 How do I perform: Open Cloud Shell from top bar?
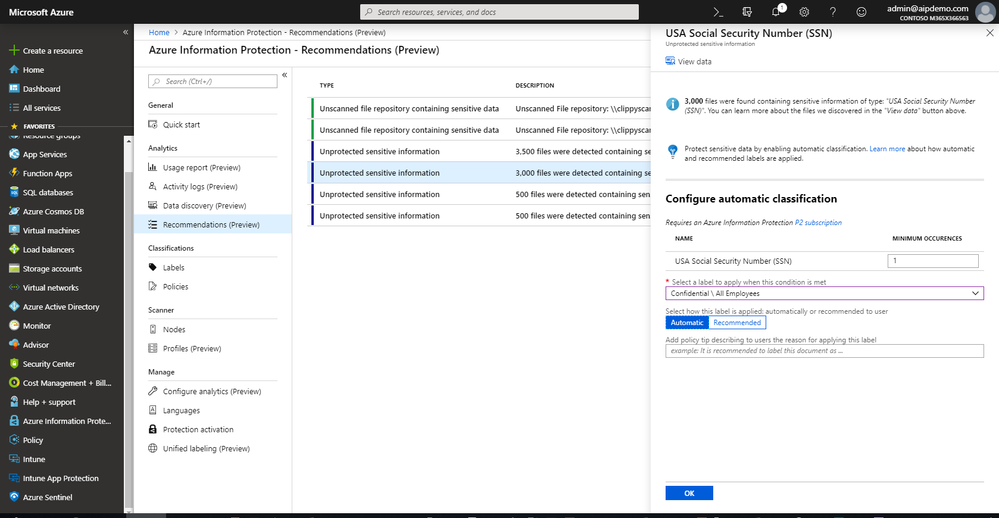coord(718,12)
